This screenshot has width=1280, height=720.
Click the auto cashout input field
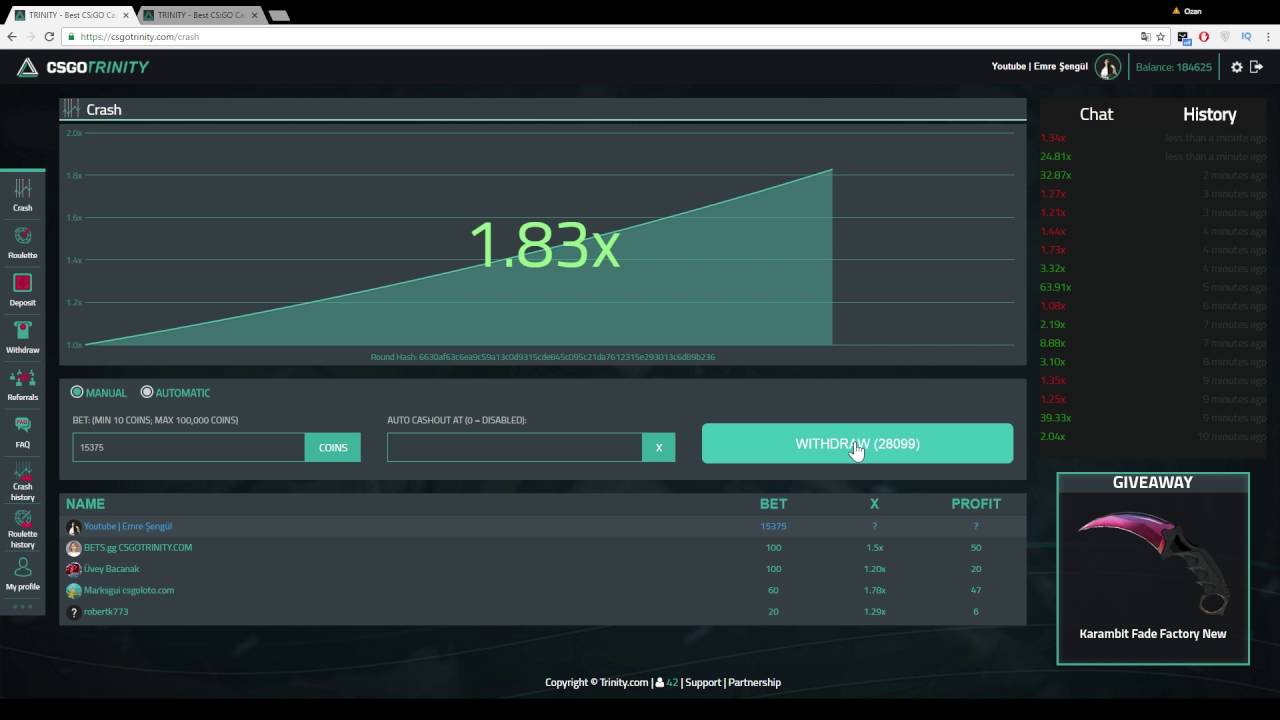515,447
